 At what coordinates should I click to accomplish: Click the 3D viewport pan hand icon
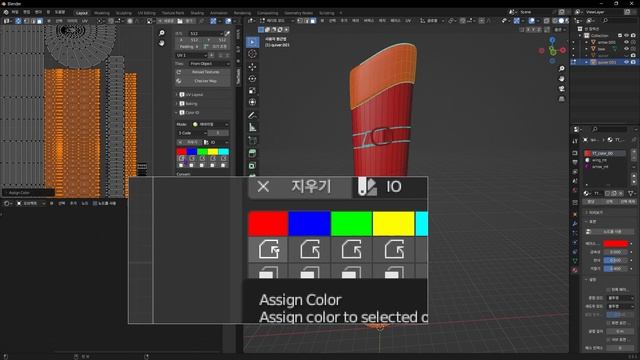562,78
